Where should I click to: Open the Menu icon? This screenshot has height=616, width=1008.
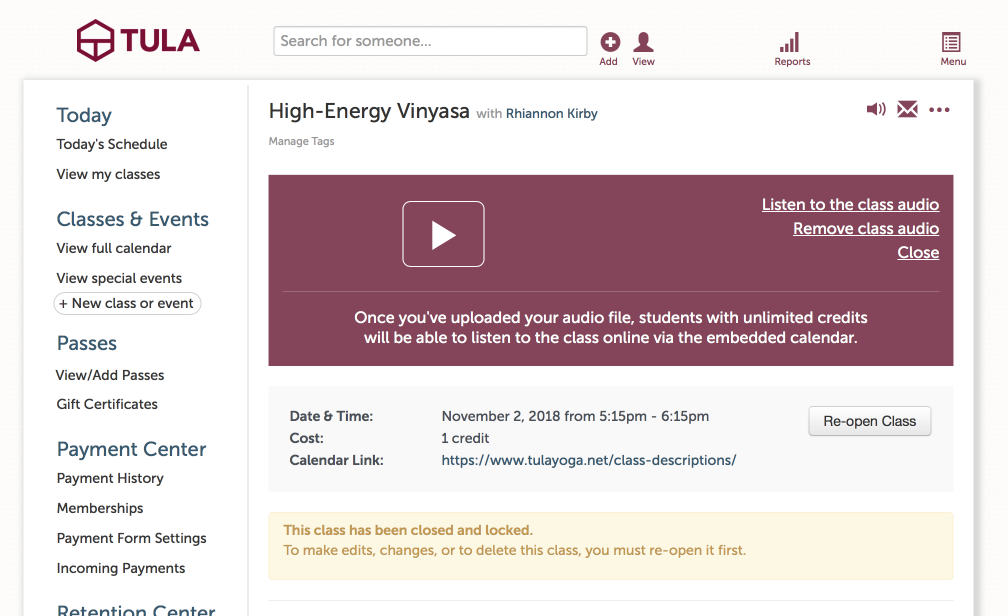pyautogui.click(x=951, y=42)
